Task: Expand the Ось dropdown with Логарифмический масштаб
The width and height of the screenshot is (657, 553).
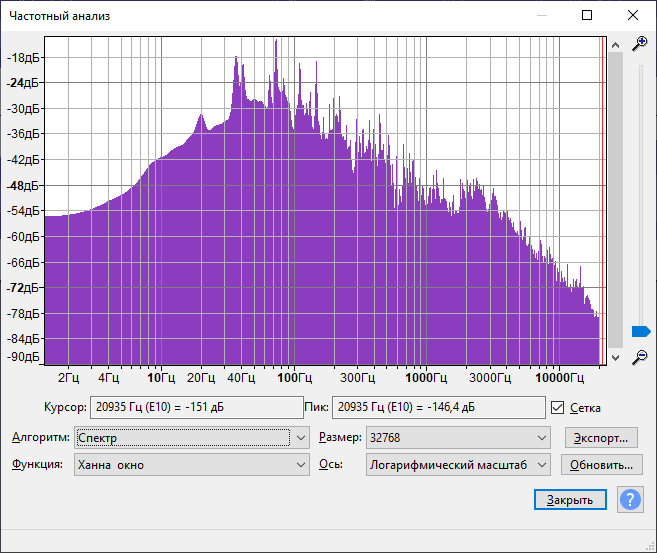Action: (458, 465)
